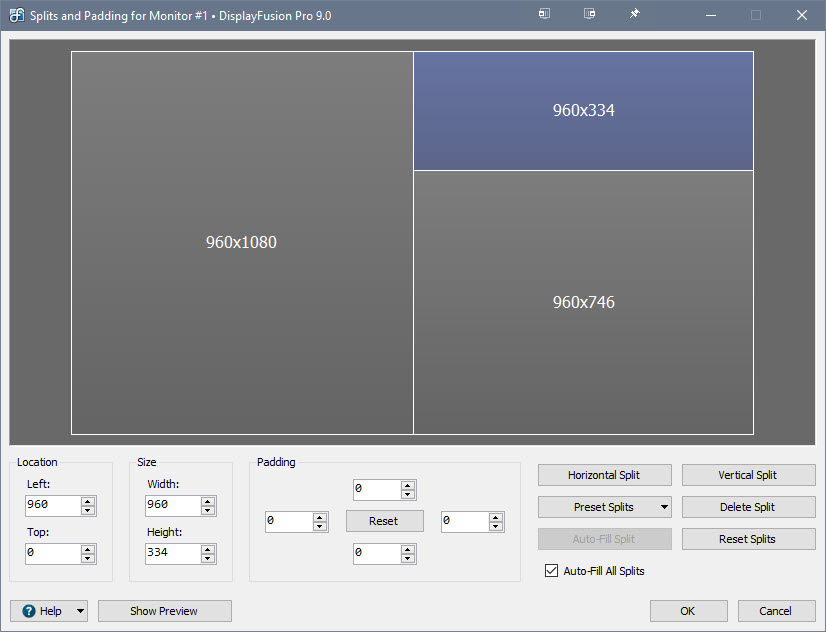The width and height of the screenshot is (826, 632).
Task: Click the second monitor-window icon in the title bar
Action: pyautogui.click(x=589, y=14)
